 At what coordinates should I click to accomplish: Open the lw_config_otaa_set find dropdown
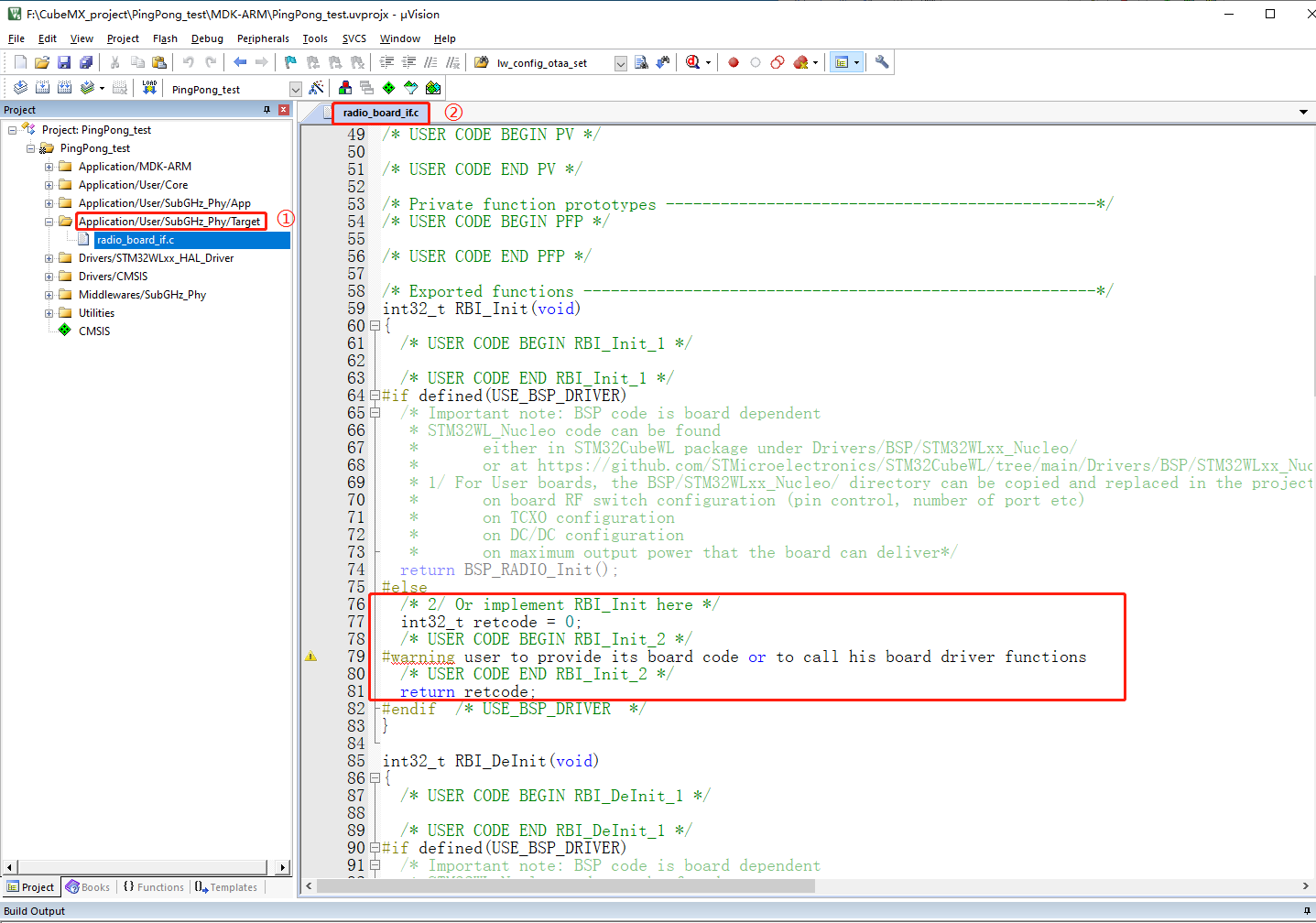(620, 63)
